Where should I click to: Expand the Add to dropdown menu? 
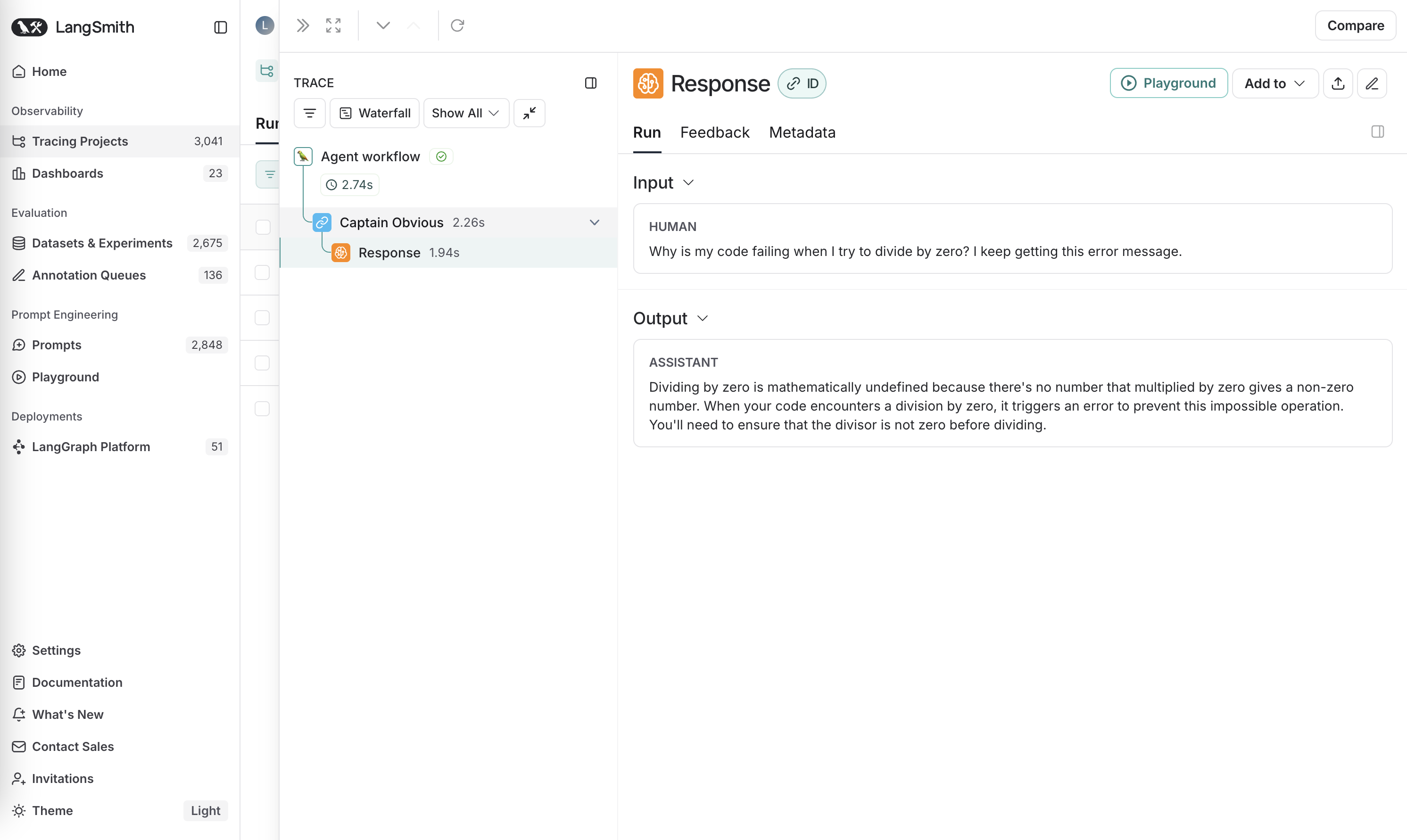click(x=1274, y=83)
